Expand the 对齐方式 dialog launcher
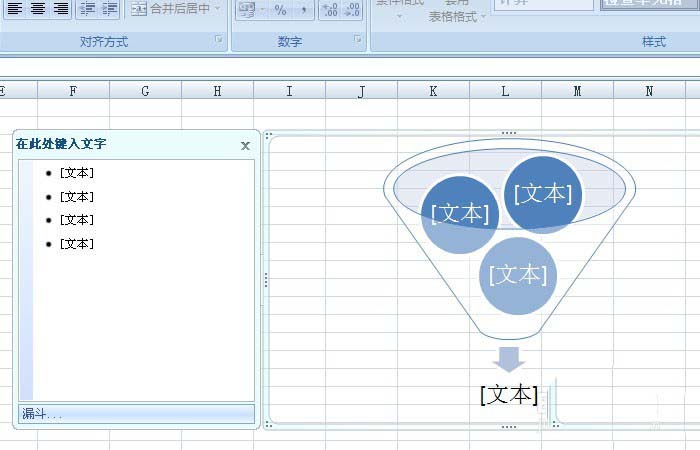 (x=218, y=41)
